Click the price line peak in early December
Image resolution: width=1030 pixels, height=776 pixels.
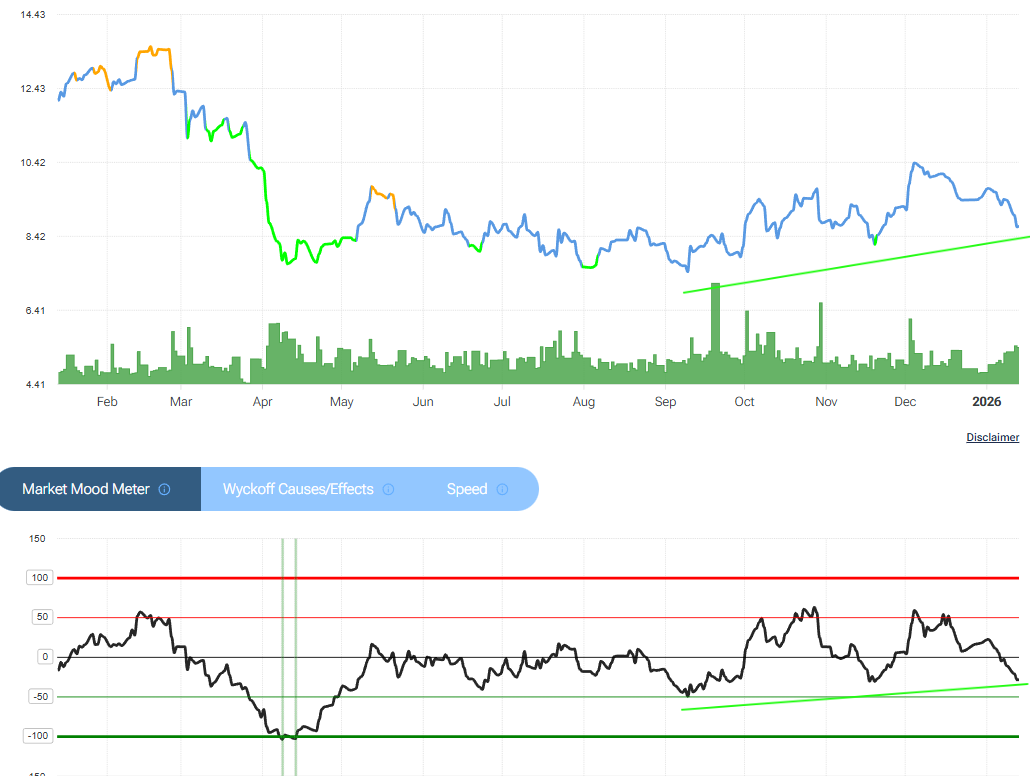pyautogui.click(x=916, y=162)
